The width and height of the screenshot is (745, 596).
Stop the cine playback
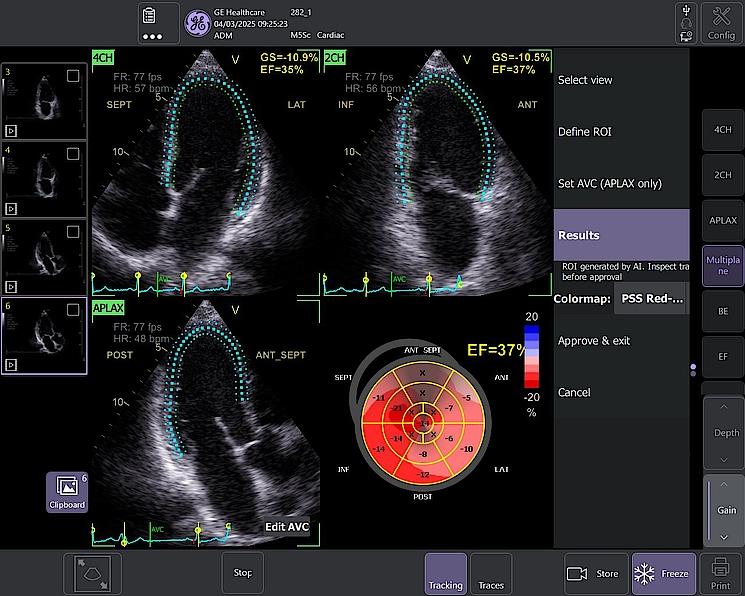pyautogui.click(x=242, y=574)
